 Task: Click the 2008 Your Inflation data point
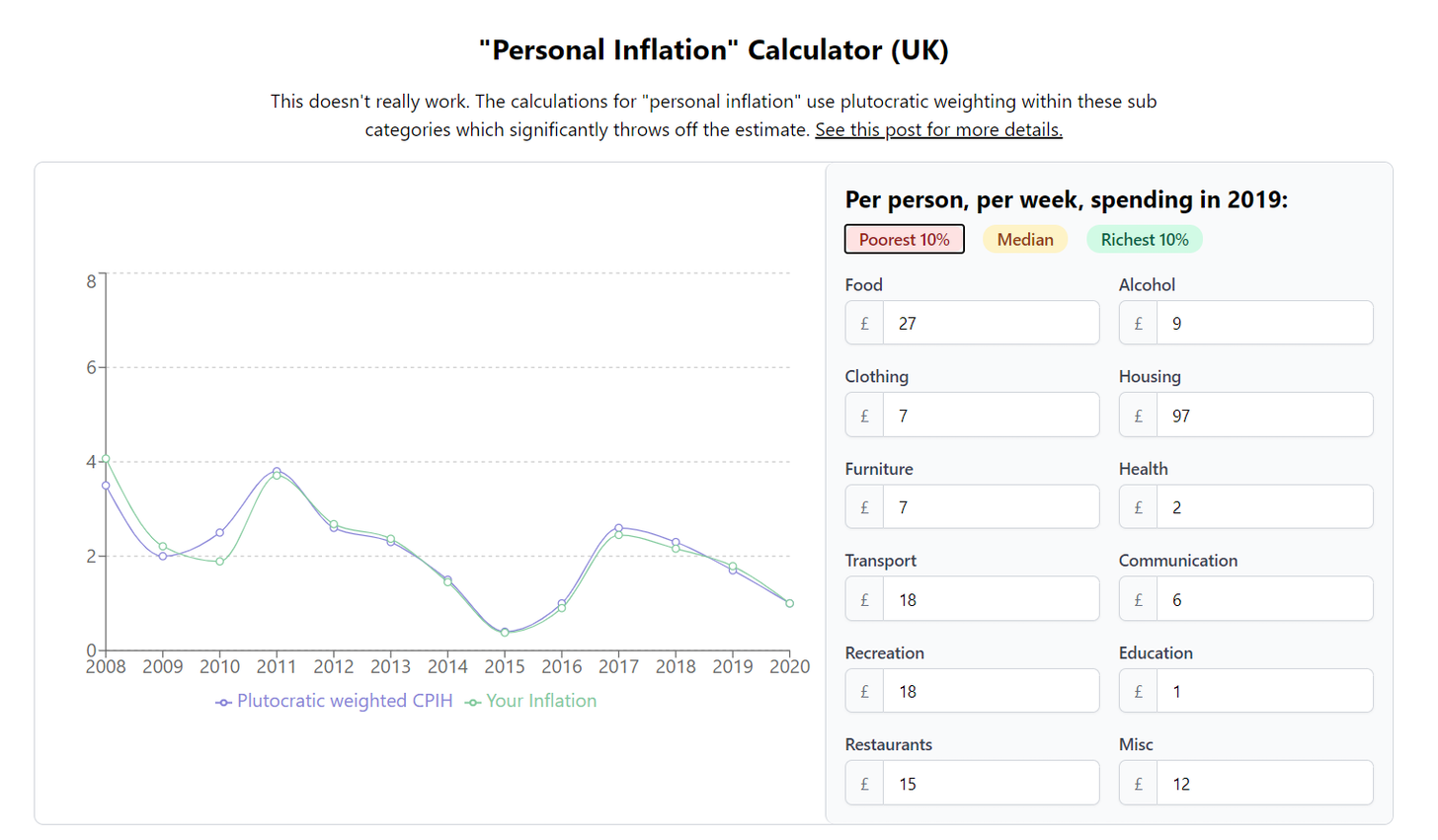(x=106, y=459)
